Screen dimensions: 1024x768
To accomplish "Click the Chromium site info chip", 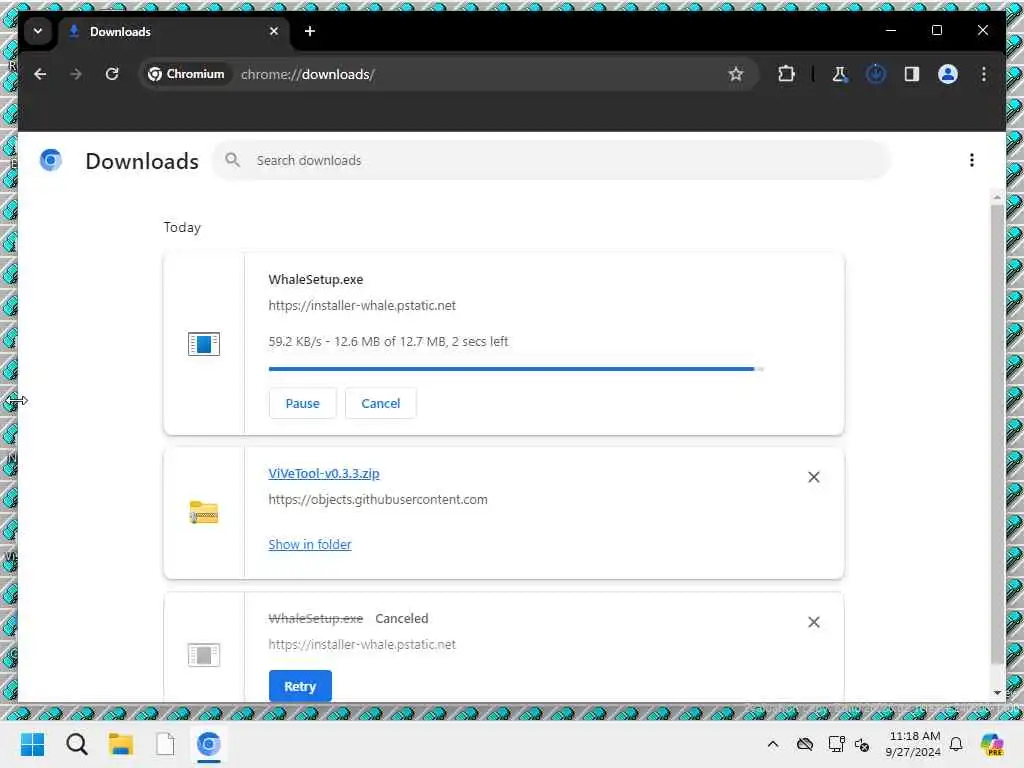I will pyautogui.click(x=186, y=74).
